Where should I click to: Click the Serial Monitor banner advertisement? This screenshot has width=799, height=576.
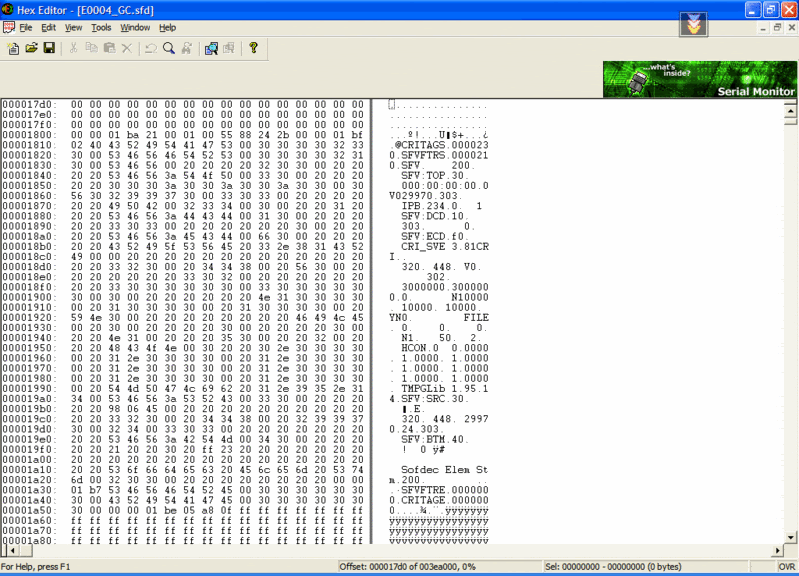coord(699,79)
